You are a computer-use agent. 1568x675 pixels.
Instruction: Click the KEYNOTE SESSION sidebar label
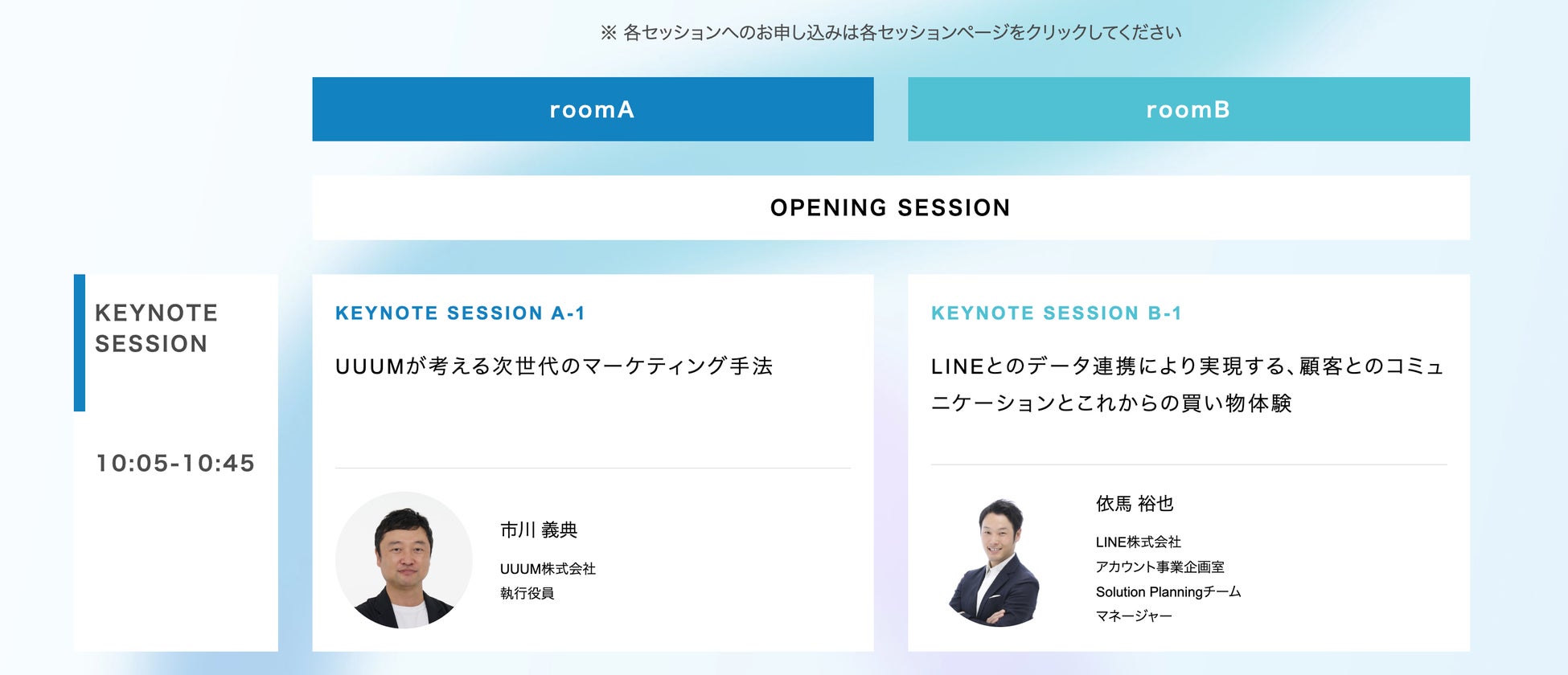[x=156, y=328]
